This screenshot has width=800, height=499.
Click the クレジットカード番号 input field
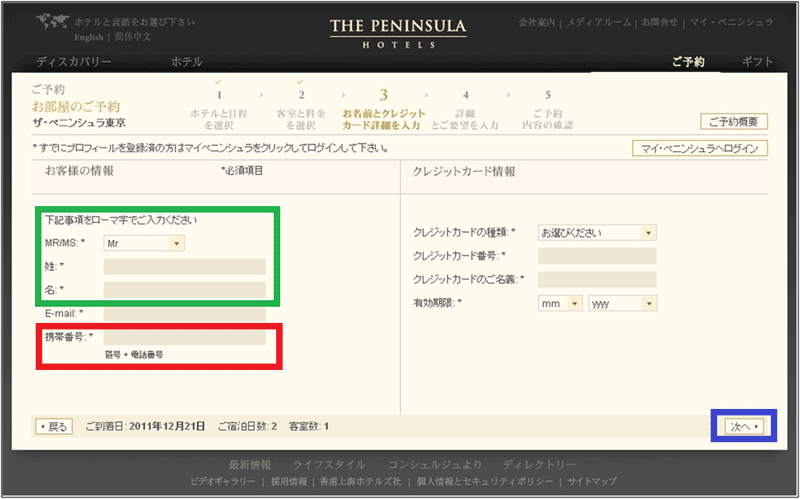click(x=597, y=256)
